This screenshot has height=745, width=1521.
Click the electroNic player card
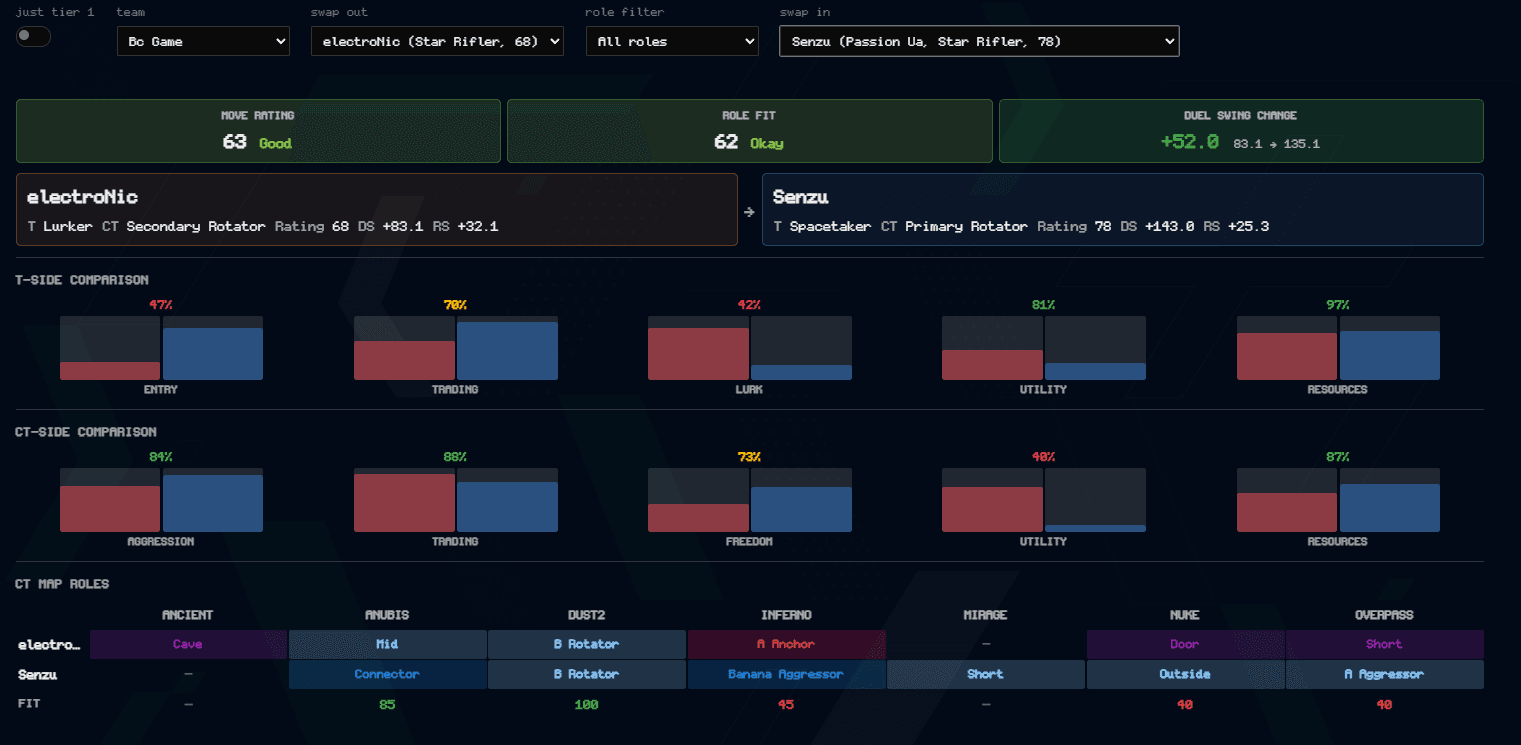coord(377,210)
